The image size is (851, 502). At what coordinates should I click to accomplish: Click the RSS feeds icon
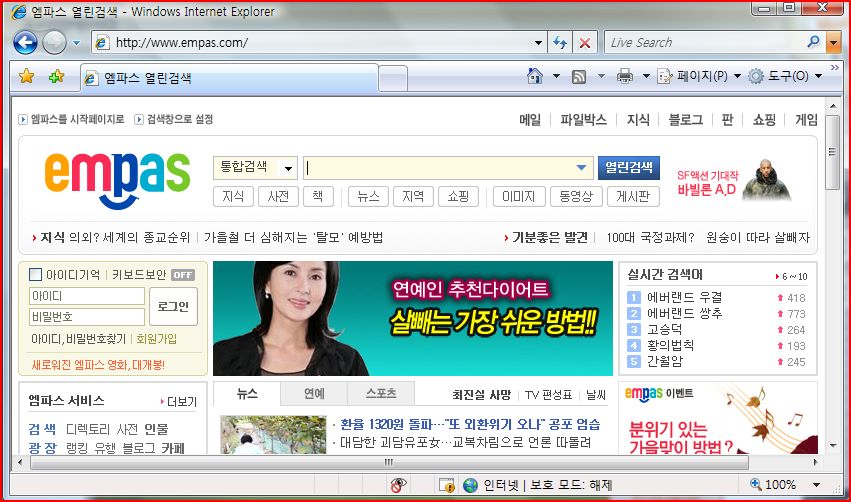coord(579,77)
